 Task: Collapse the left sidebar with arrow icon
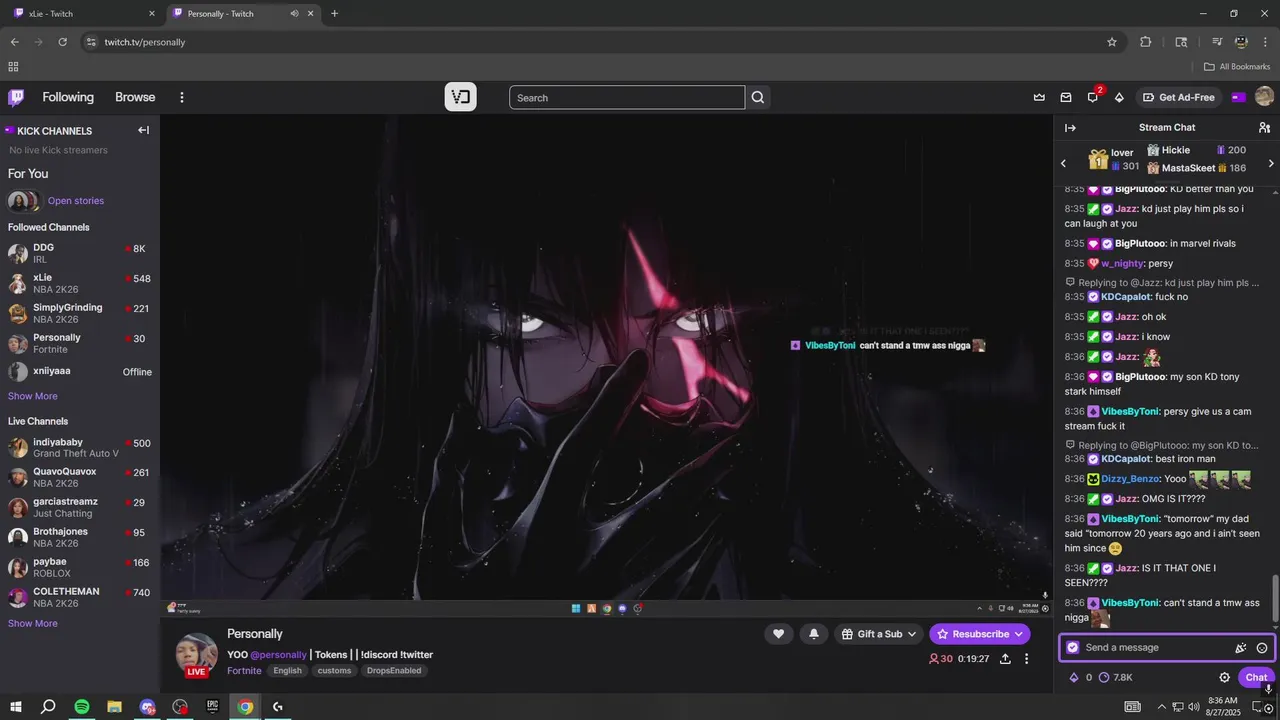click(x=143, y=130)
